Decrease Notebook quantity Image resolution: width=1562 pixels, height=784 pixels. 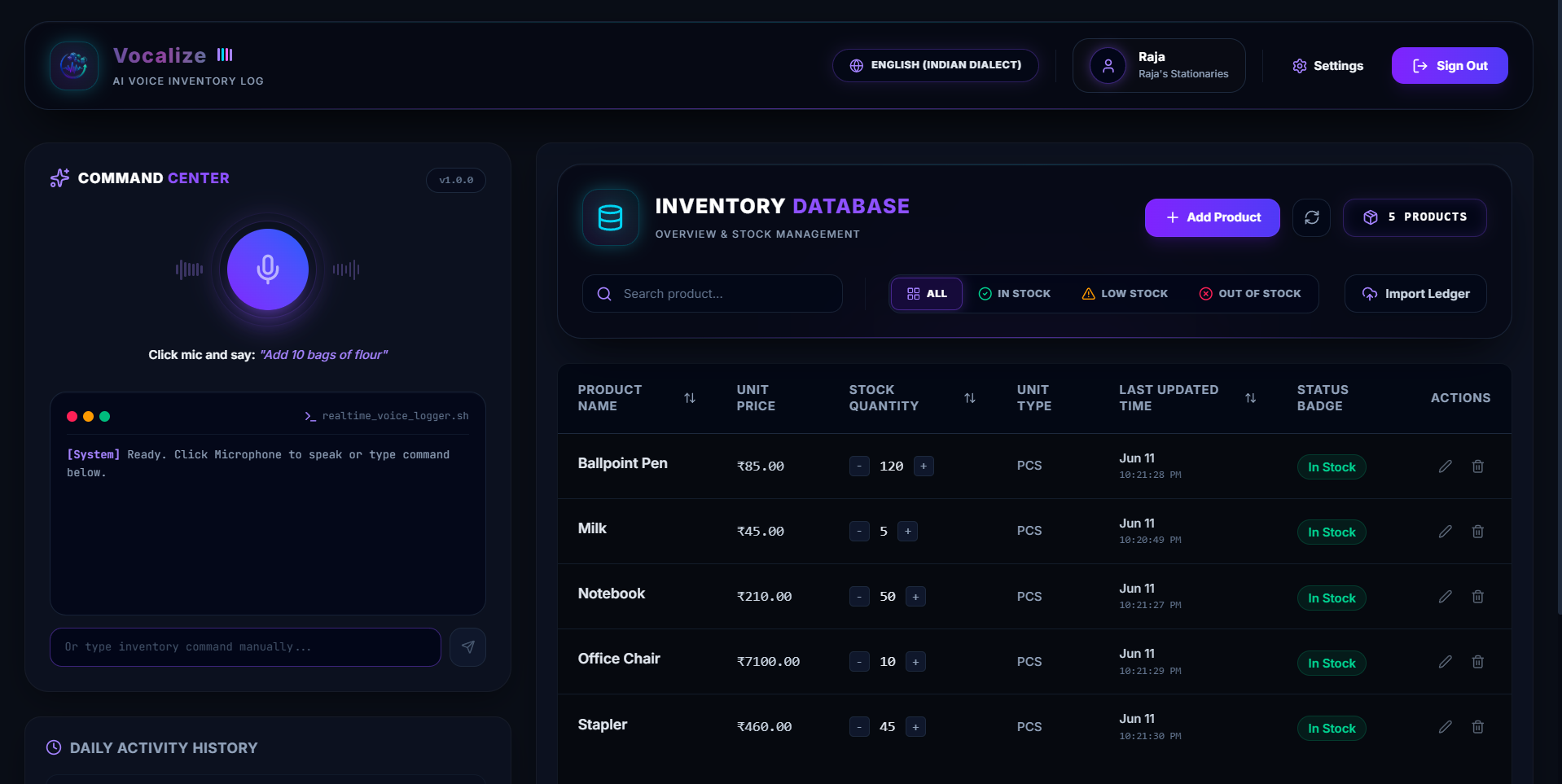point(859,597)
